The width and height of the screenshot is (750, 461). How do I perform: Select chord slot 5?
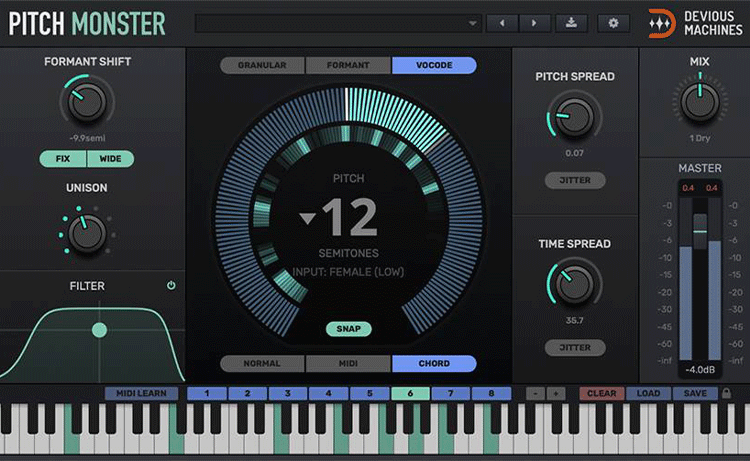tap(369, 393)
